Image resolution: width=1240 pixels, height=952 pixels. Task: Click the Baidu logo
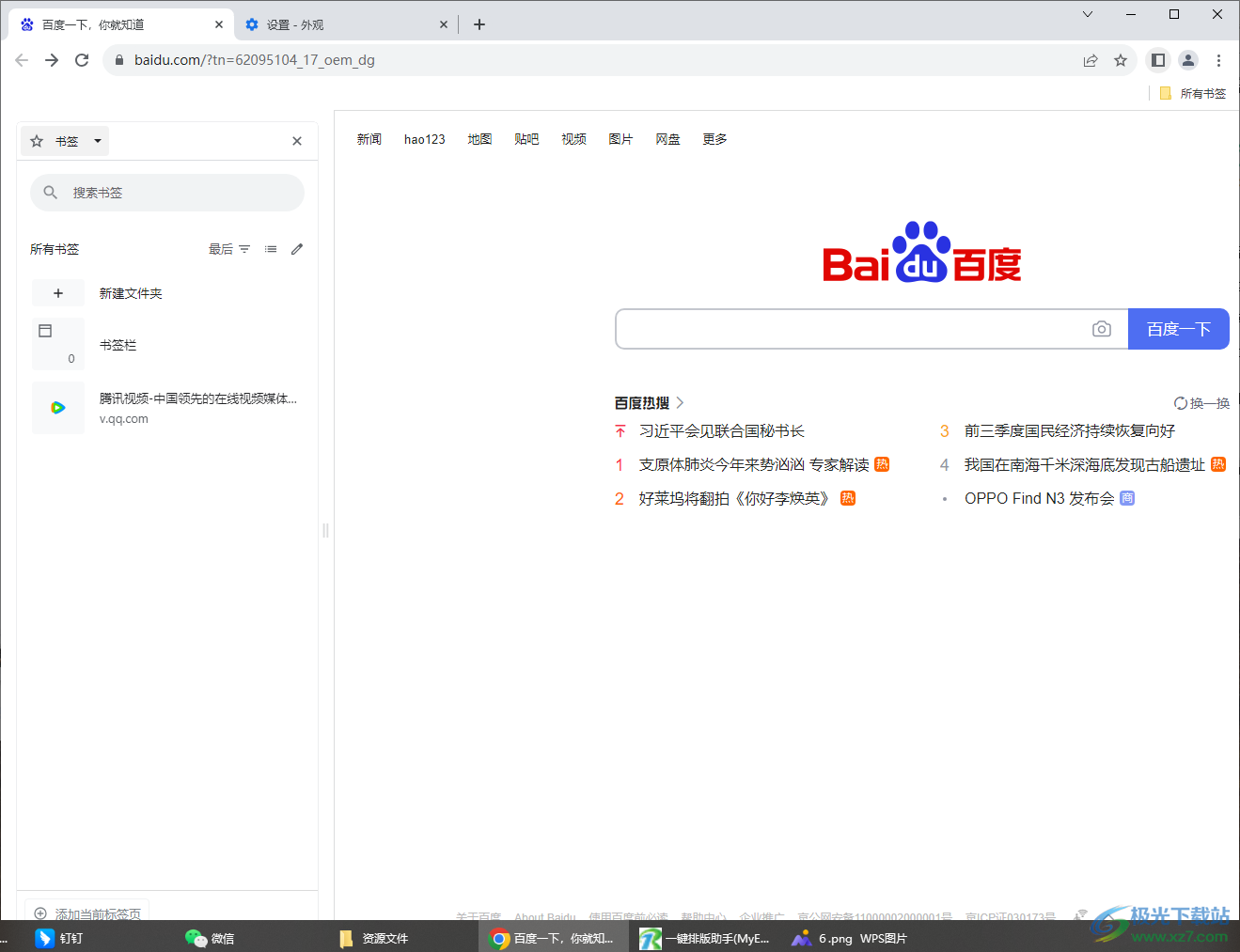(x=922, y=253)
